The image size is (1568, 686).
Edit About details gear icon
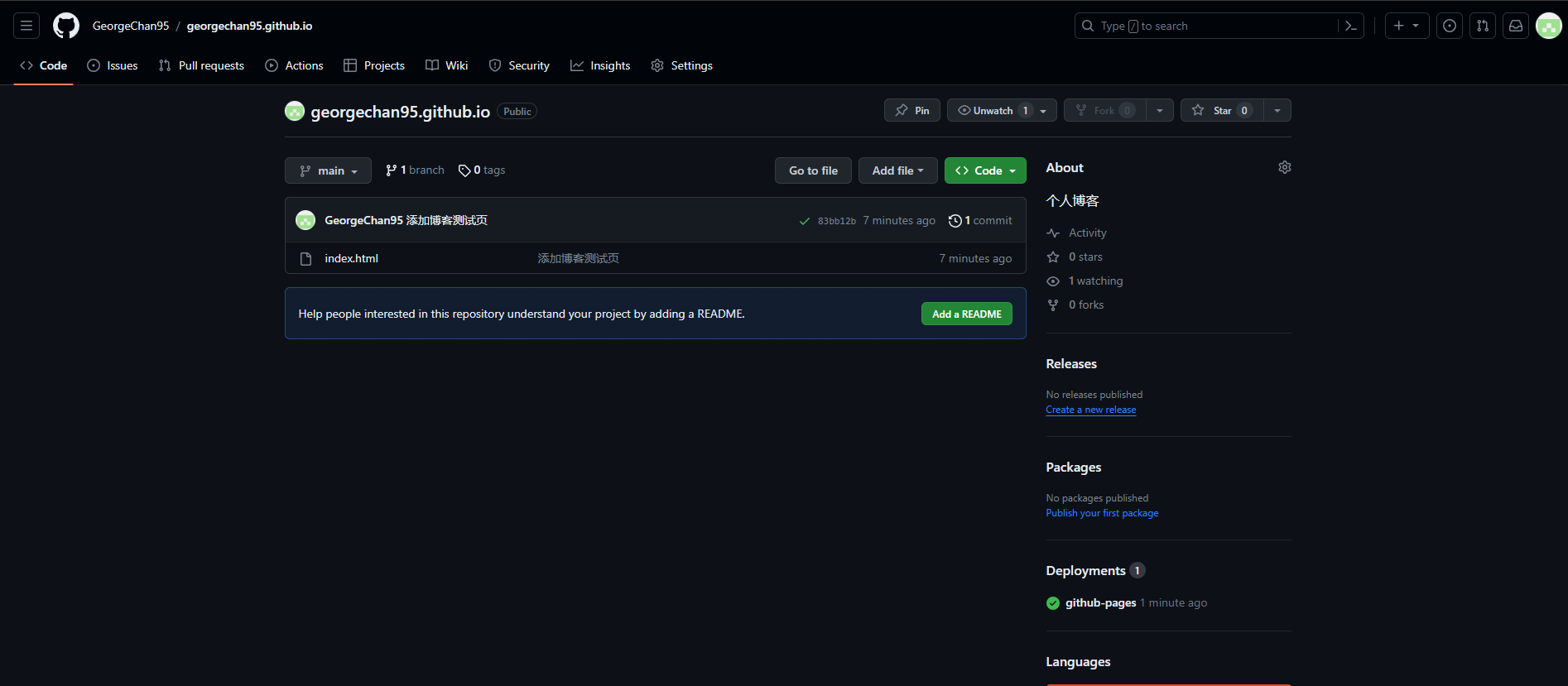tap(1285, 167)
